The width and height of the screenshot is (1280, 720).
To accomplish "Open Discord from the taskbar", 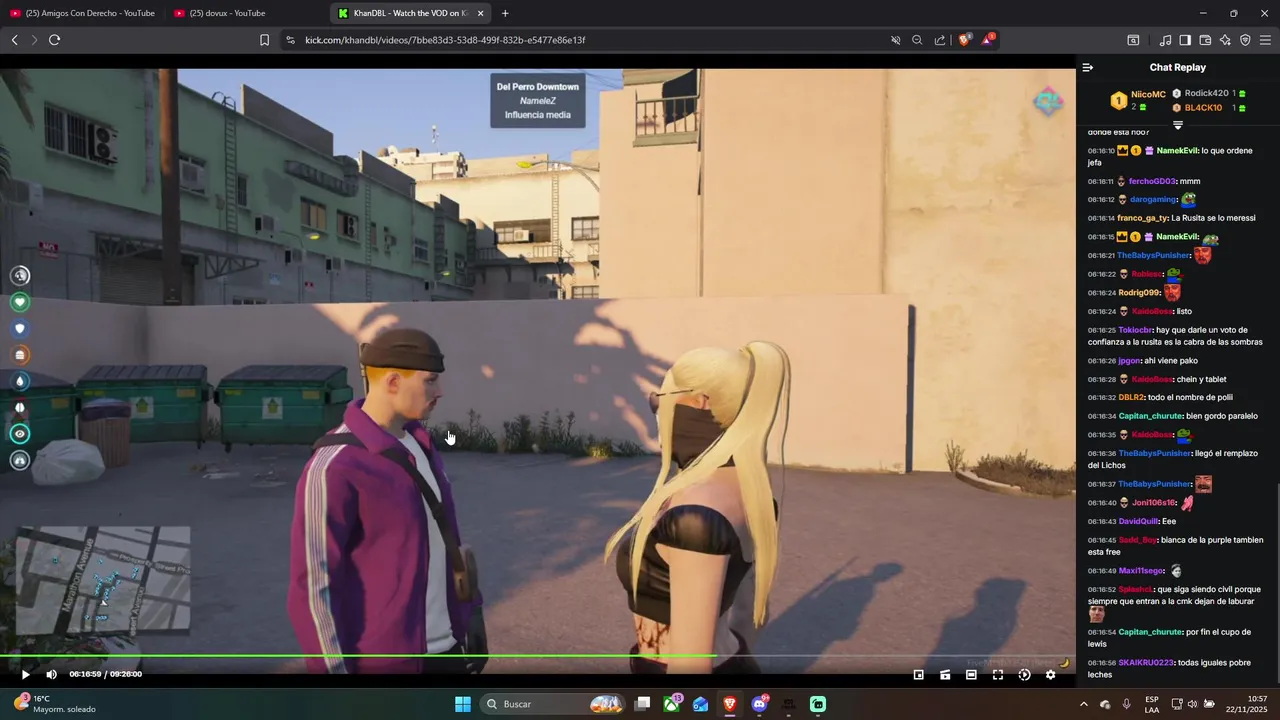I will point(760,704).
